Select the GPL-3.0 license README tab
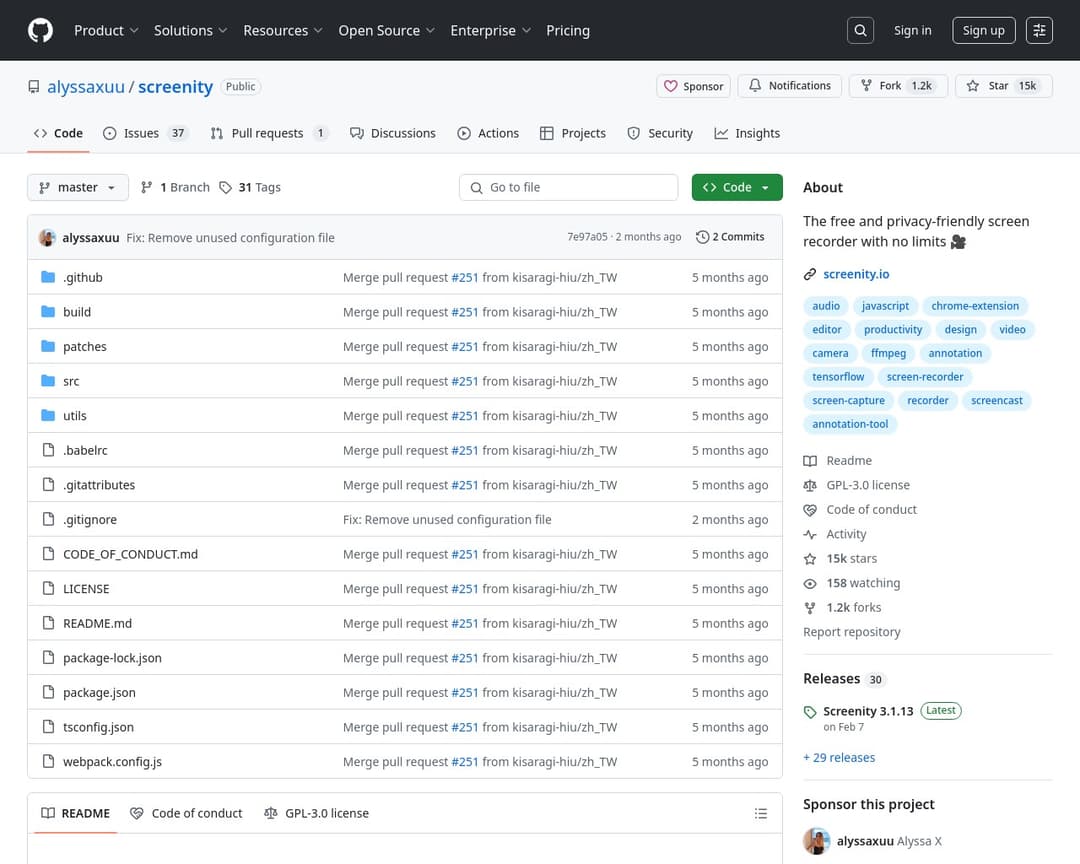This screenshot has height=864, width=1080. click(x=317, y=814)
